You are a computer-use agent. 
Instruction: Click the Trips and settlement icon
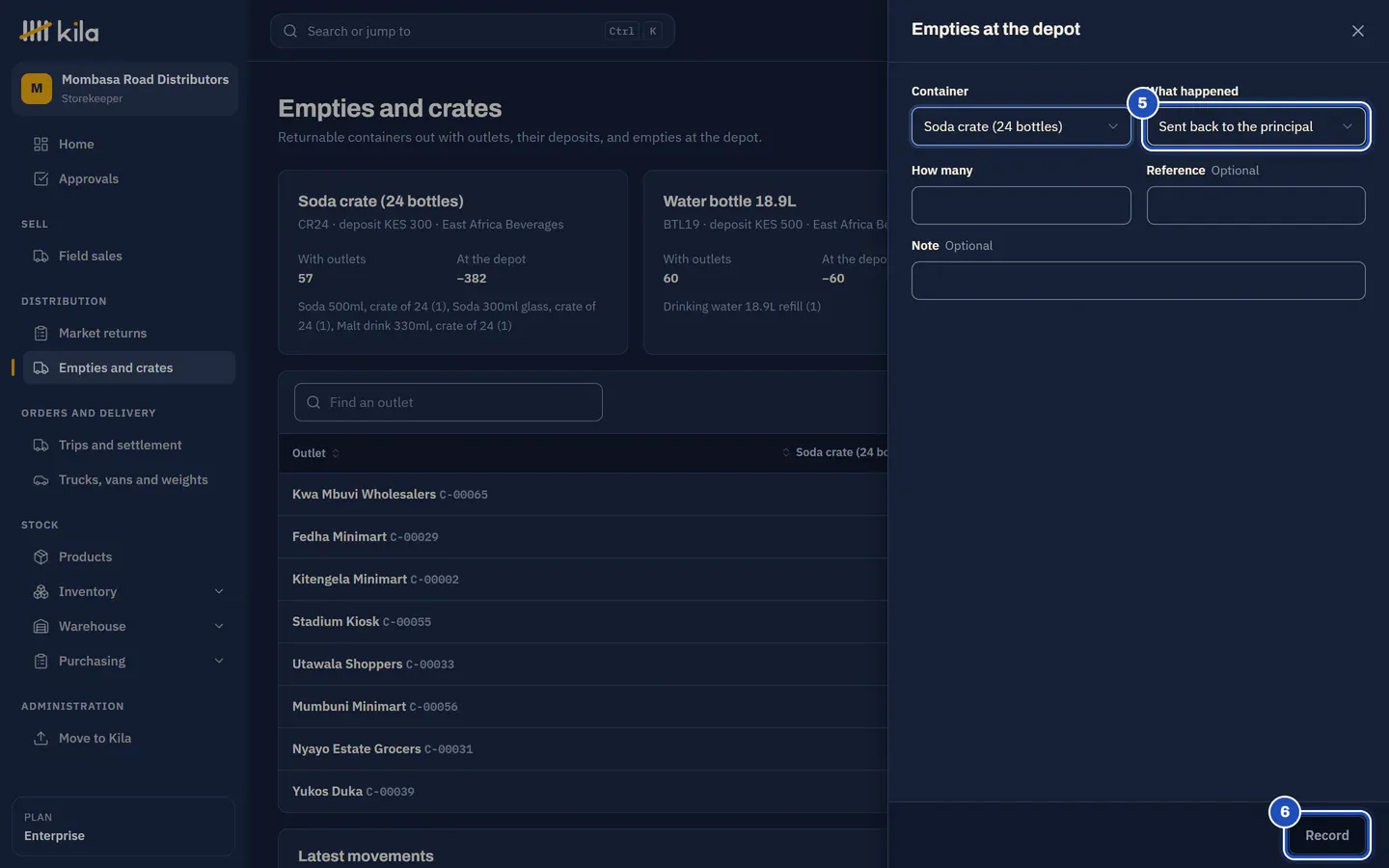point(41,445)
